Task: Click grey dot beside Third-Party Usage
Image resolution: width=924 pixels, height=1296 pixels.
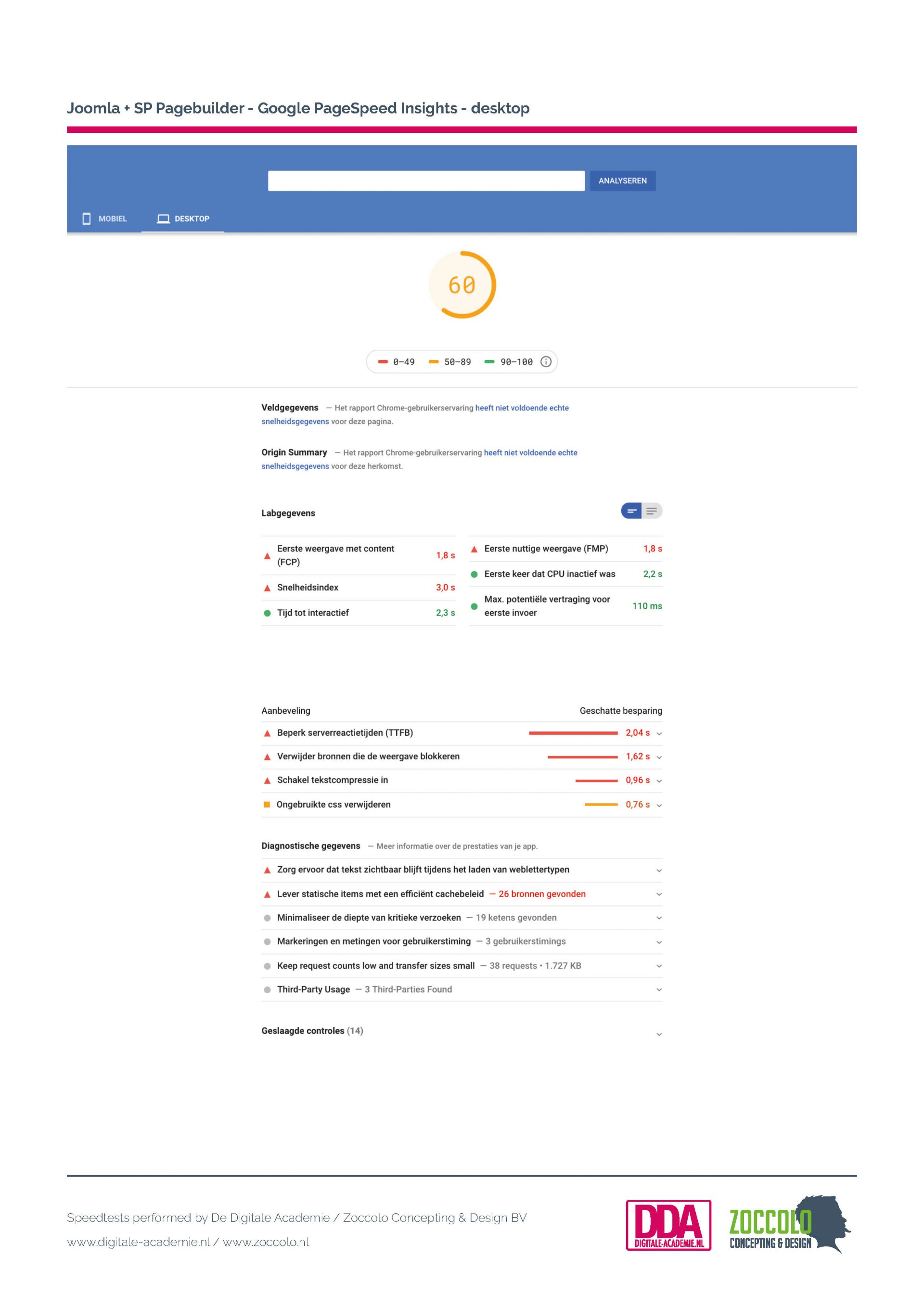Action: coord(267,990)
